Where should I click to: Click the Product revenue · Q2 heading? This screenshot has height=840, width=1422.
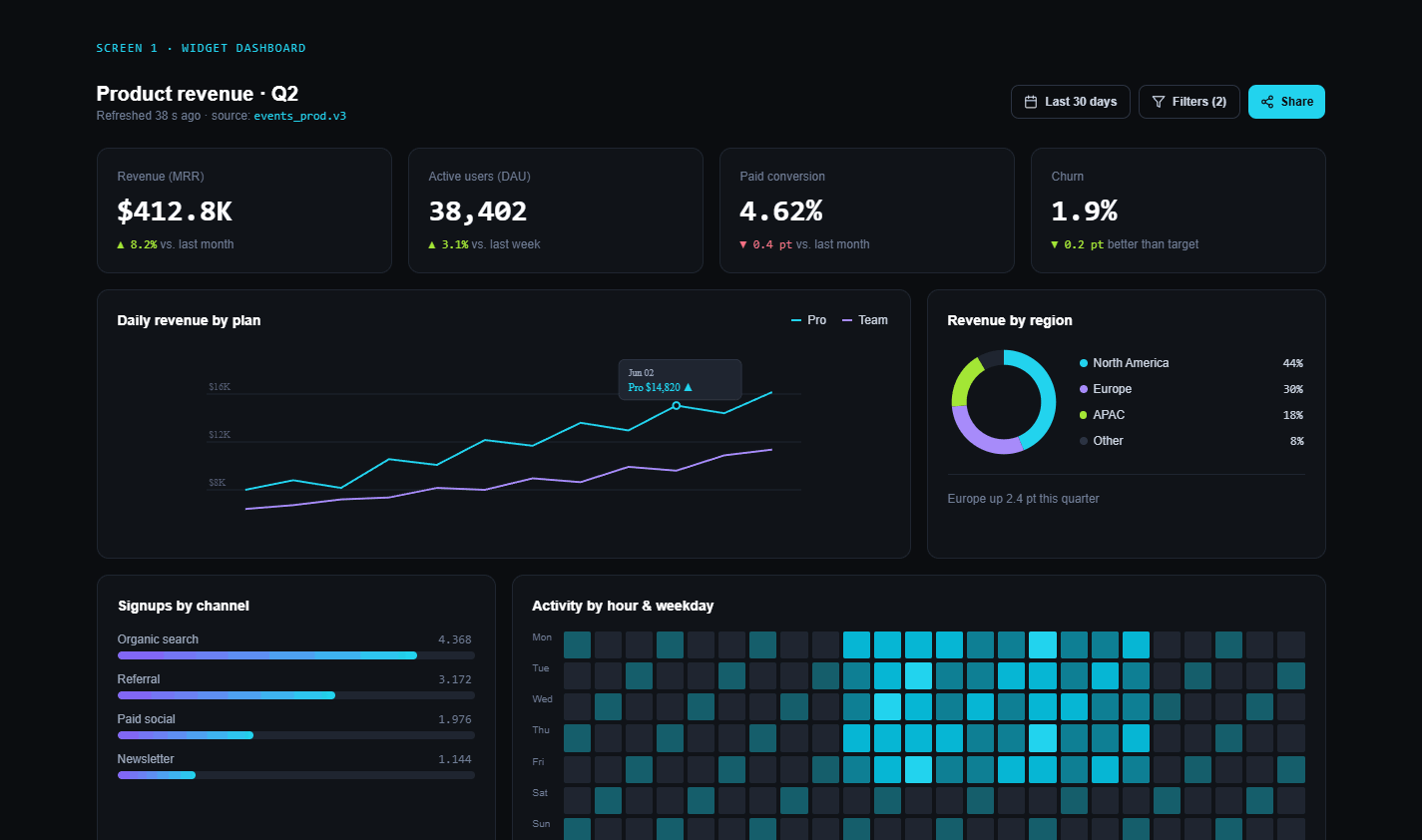point(198,94)
